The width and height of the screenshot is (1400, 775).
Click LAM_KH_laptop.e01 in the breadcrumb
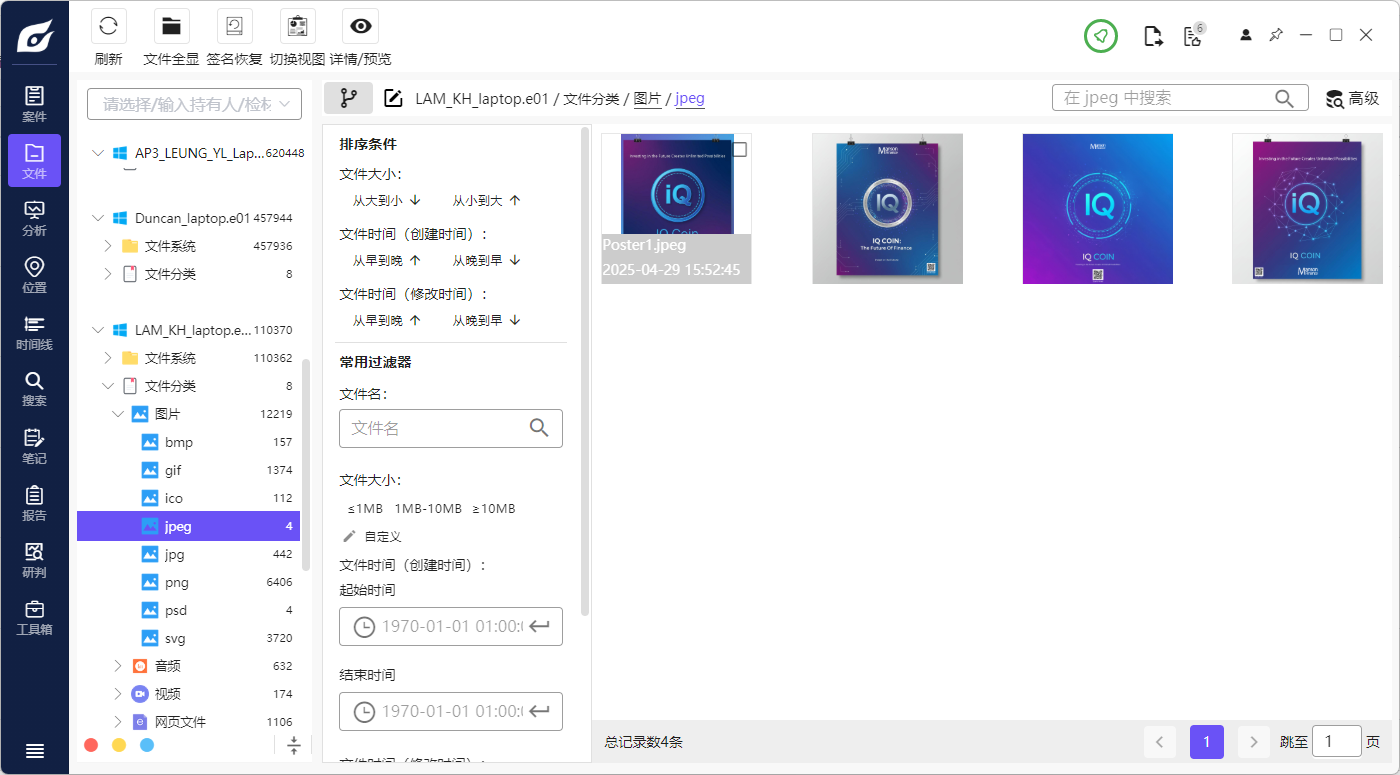tap(483, 99)
